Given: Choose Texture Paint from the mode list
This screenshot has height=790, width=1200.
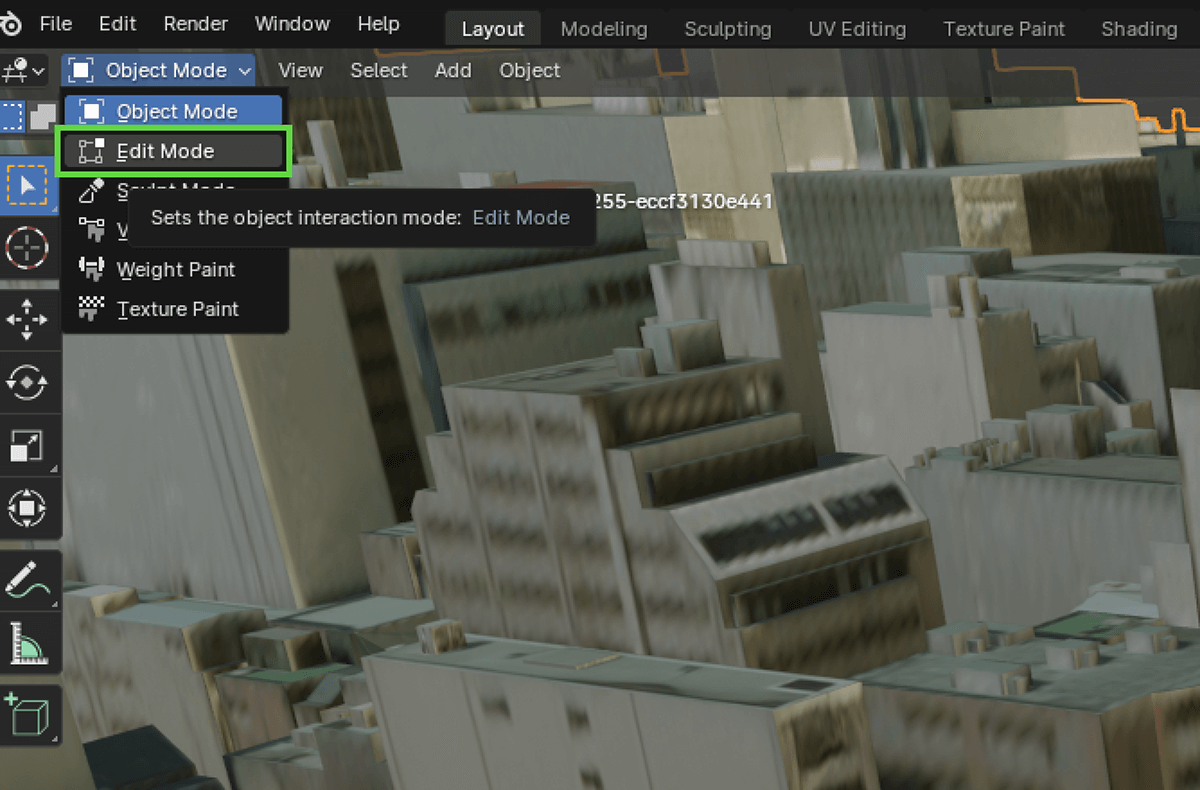Looking at the screenshot, I should click(174, 309).
